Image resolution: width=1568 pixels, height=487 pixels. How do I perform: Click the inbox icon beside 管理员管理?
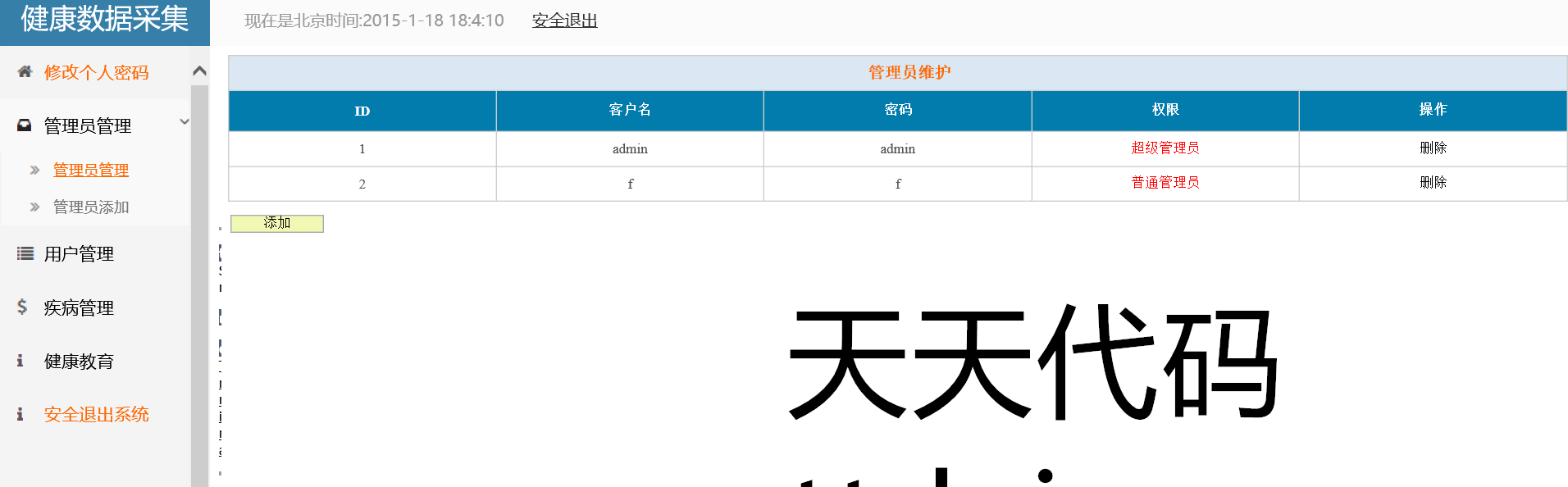[25, 125]
